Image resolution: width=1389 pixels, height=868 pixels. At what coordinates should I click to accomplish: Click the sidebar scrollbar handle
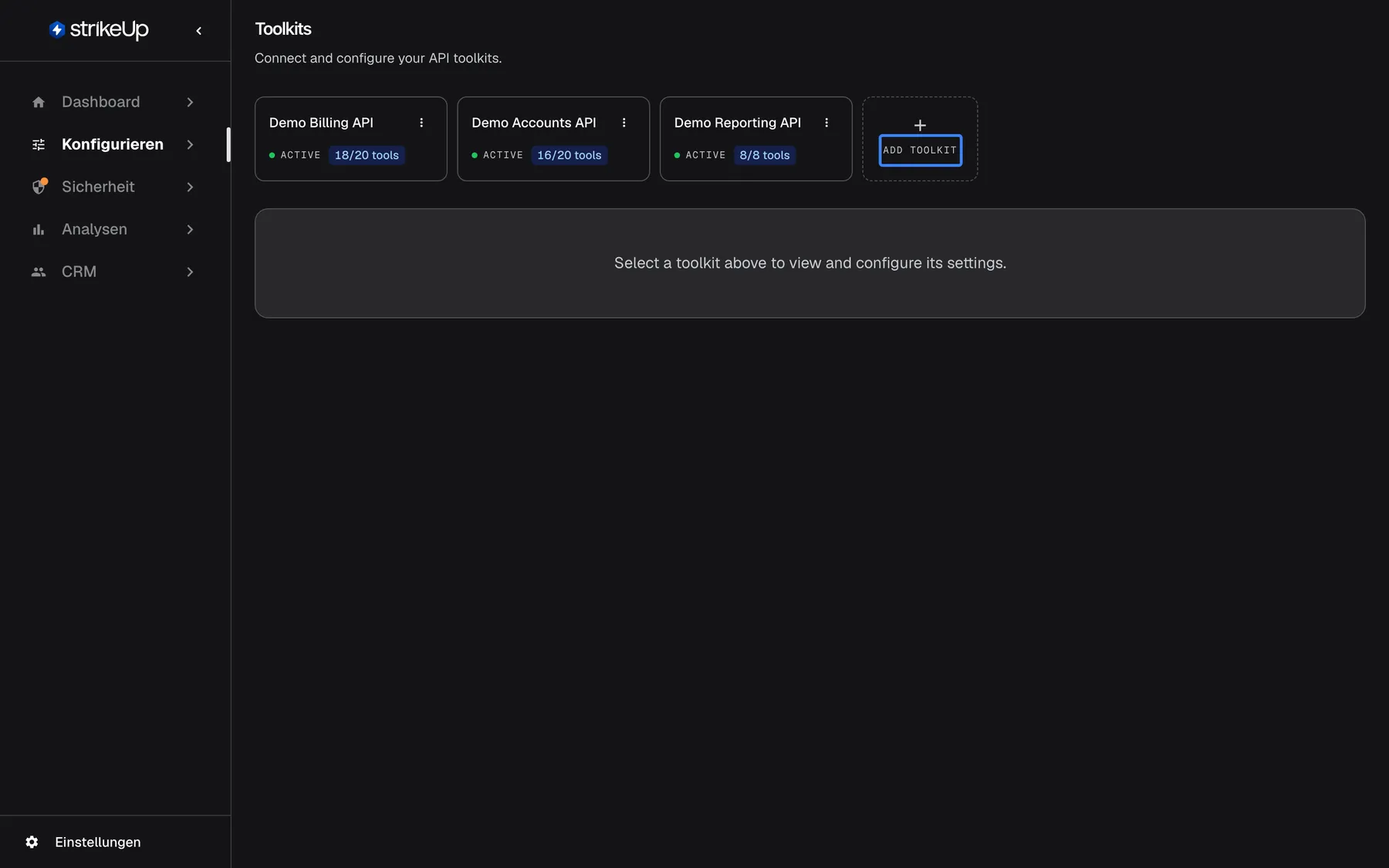point(228,144)
